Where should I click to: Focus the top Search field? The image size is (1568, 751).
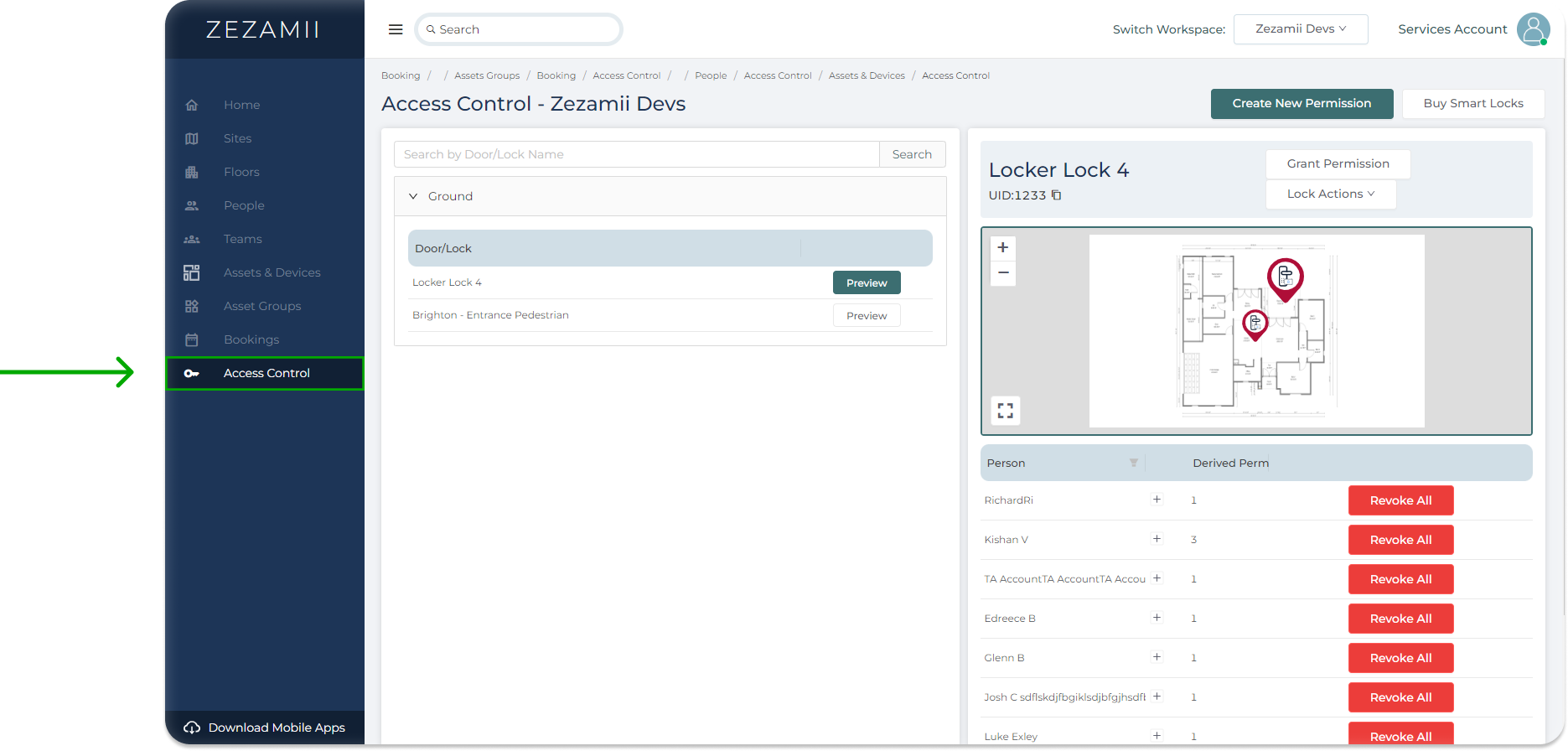[x=519, y=29]
